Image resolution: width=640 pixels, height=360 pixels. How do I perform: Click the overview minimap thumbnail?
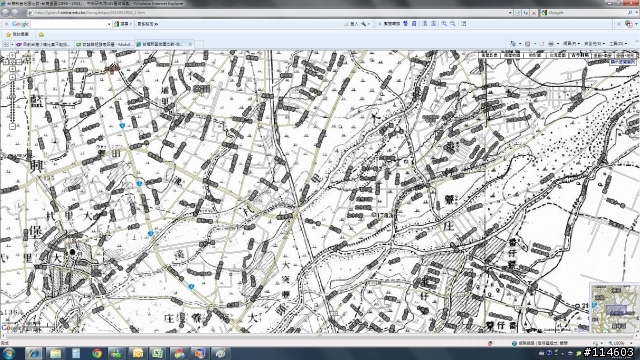tap(615, 309)
